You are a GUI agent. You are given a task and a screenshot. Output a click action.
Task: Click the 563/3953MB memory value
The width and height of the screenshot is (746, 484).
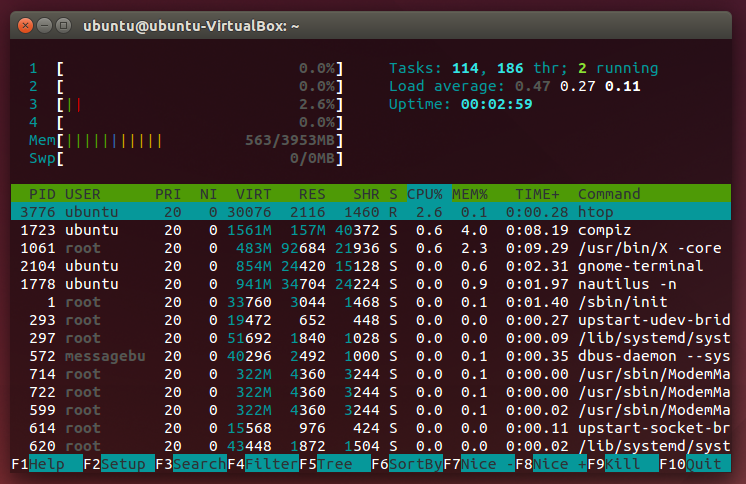(x=290, y=140)
